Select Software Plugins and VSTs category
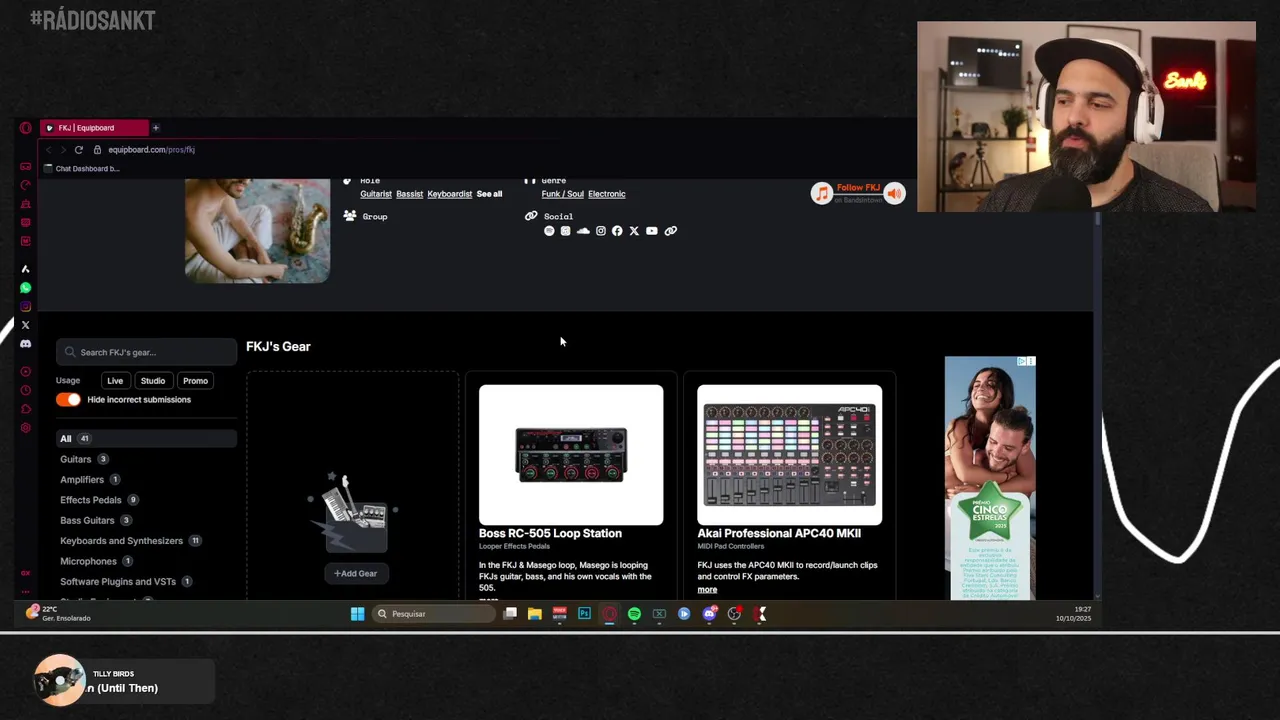1280x720 pixels. (118, 582)
